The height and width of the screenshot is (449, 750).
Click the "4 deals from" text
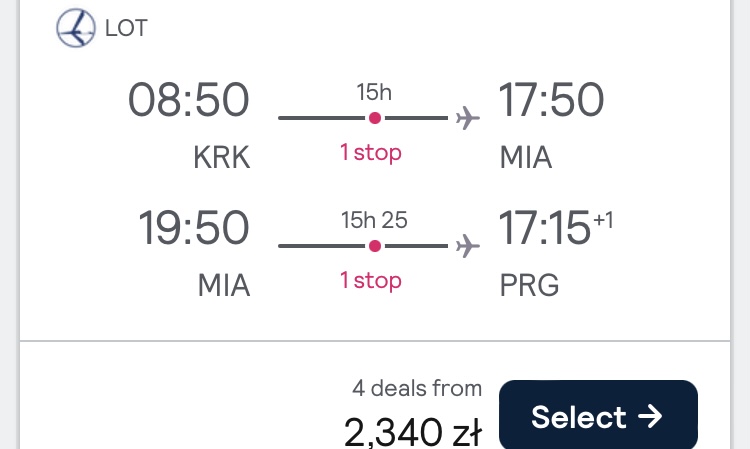pyautogui.click(x=417, y=388)
